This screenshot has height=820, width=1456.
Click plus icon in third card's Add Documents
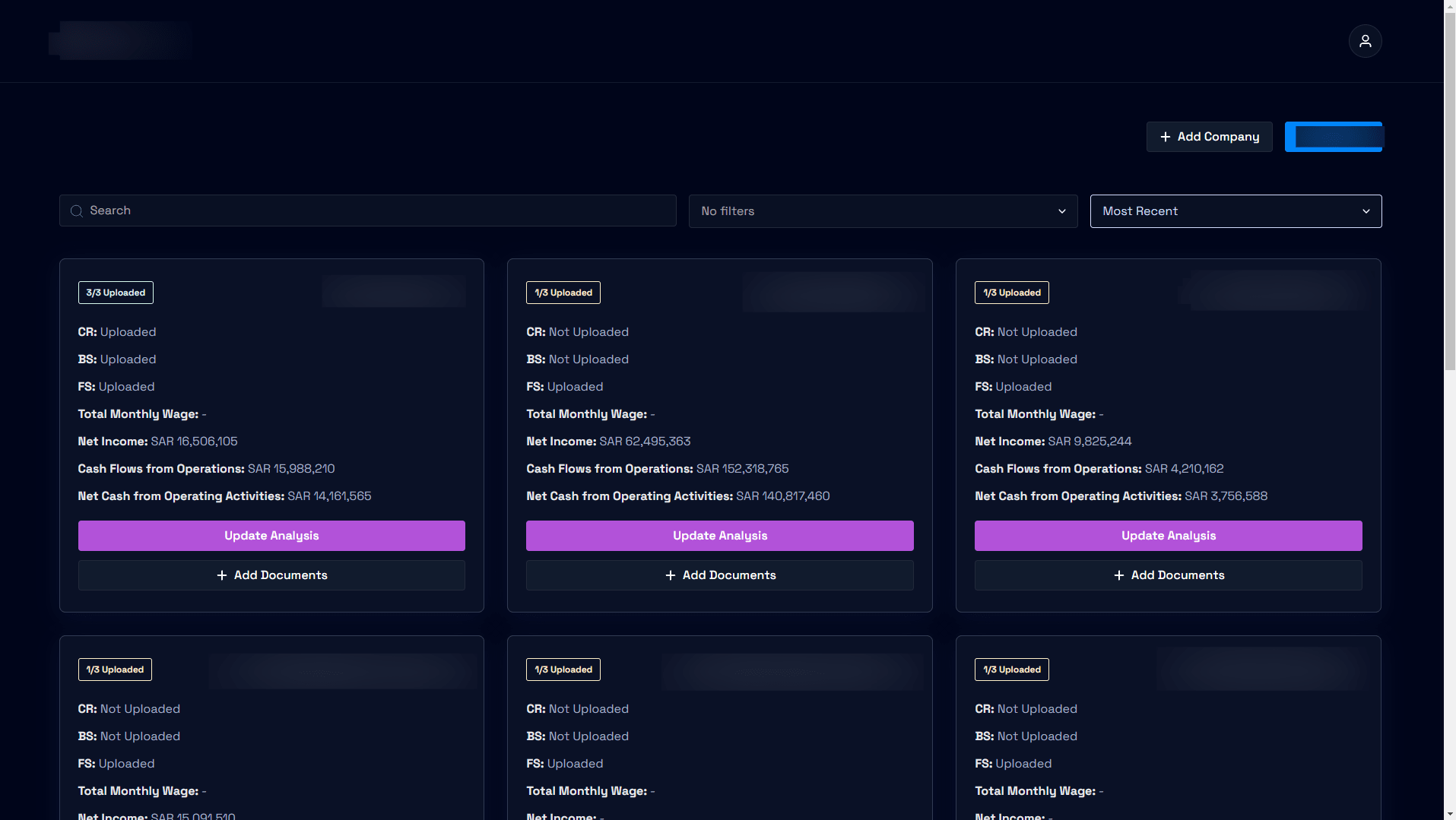pos(1119,575)
